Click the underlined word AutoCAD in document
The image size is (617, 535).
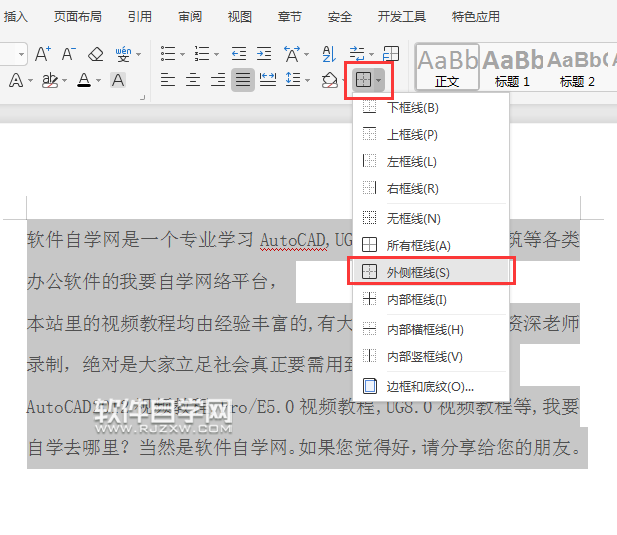(293, 239)
